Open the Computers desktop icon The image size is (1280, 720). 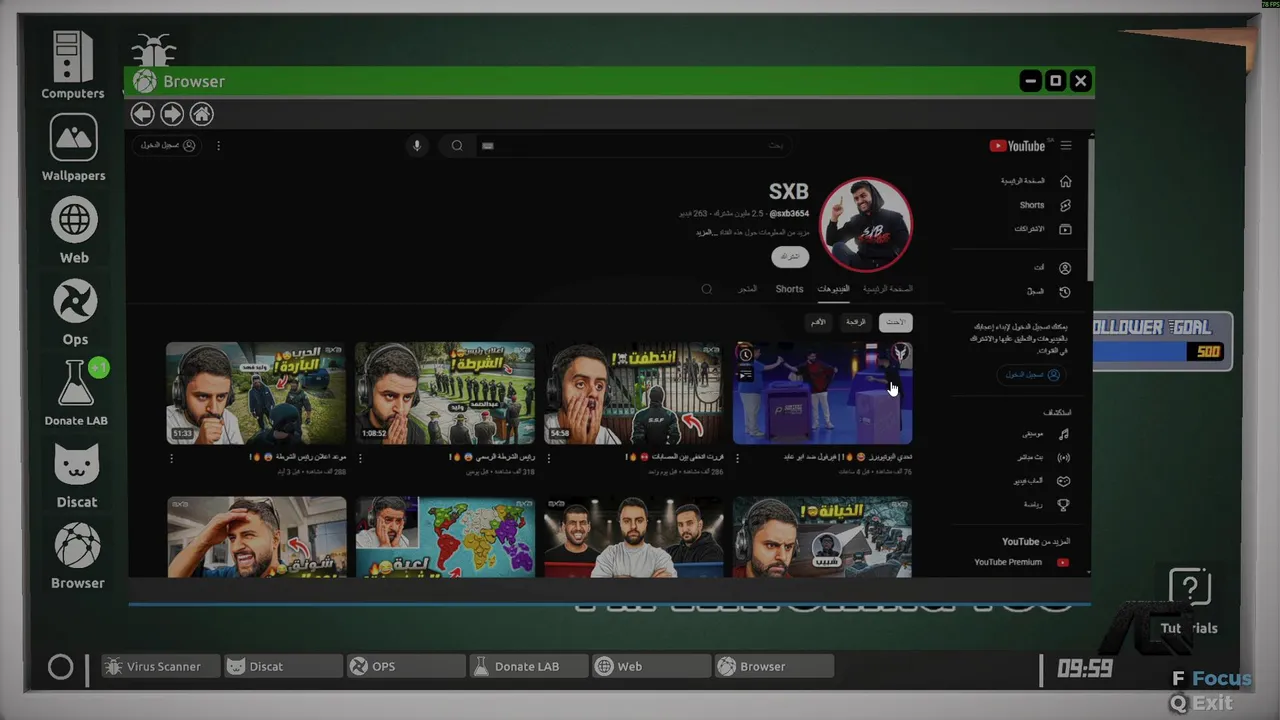point(73,64)
